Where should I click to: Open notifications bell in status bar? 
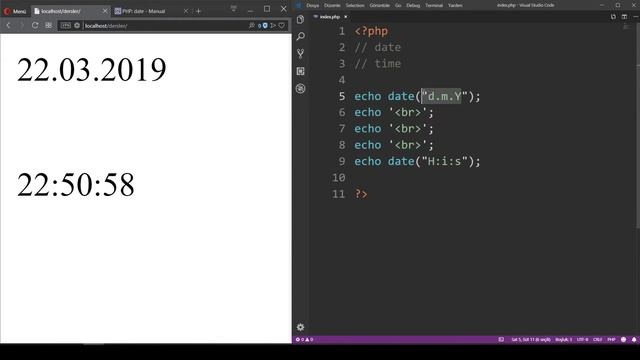pyautogui.click(x=634, y=340)
